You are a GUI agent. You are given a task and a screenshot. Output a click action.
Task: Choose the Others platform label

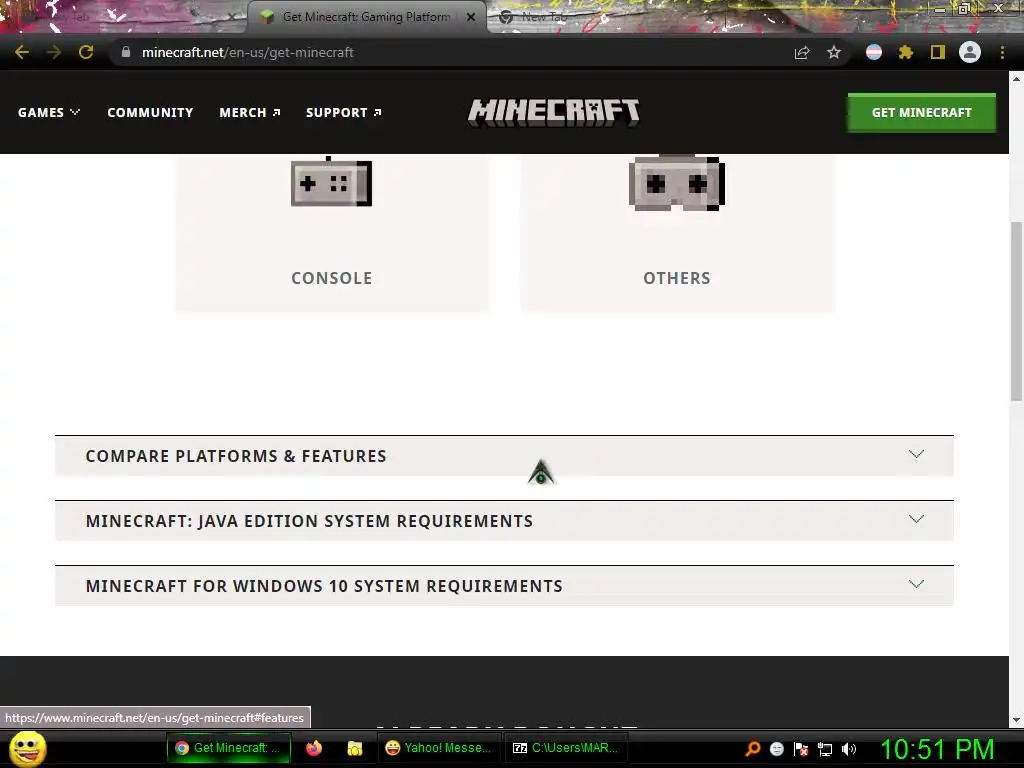pos(677,278)
